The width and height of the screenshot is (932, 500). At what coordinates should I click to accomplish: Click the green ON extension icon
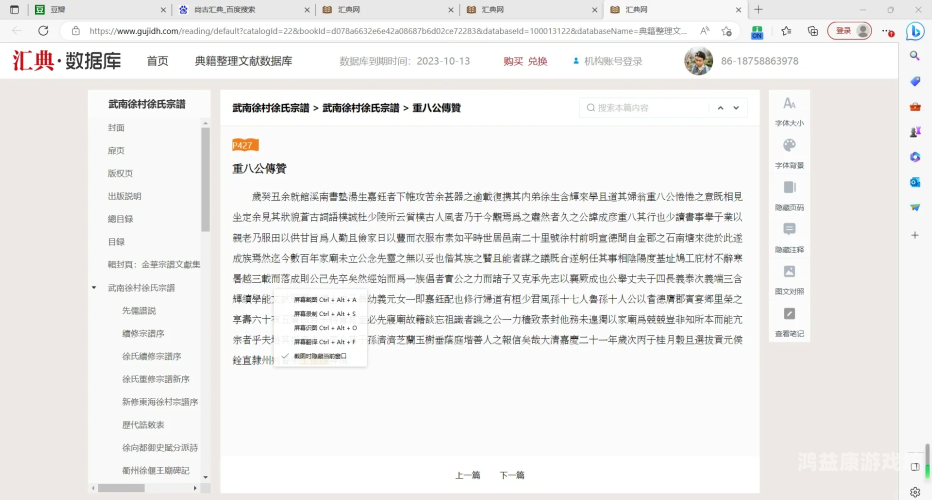point(757,32)
